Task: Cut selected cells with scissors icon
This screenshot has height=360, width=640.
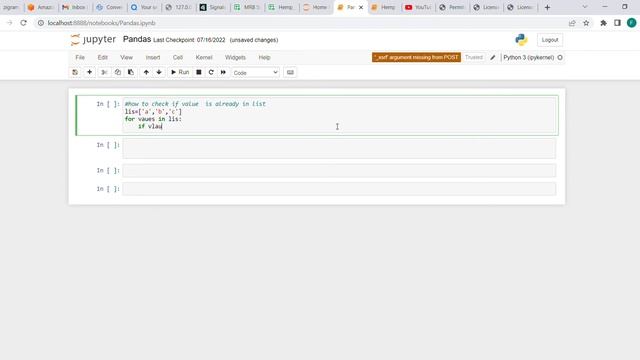Action: click(x=104, y=72)
